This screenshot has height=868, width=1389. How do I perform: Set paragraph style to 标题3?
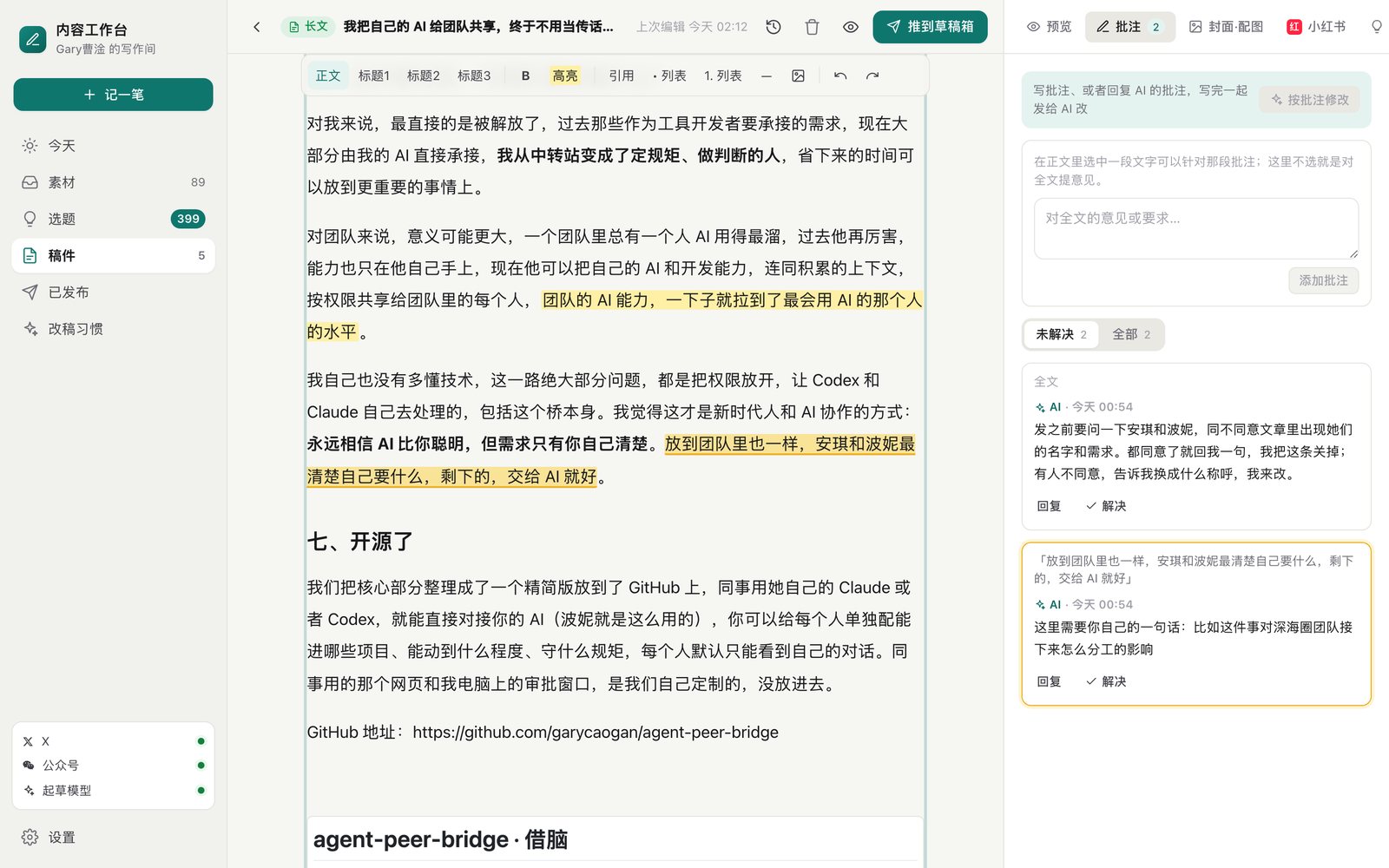tap(474, 76)
